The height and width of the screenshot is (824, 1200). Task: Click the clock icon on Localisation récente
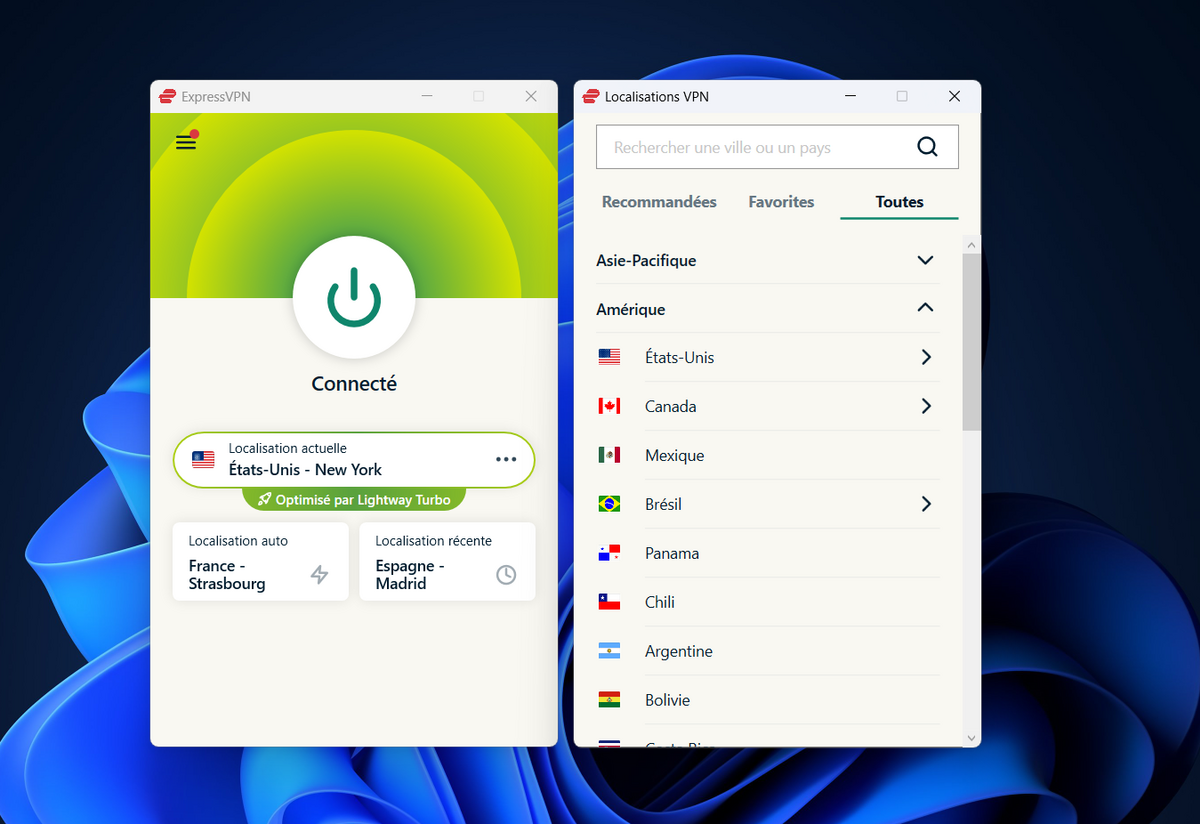[506, 574]
